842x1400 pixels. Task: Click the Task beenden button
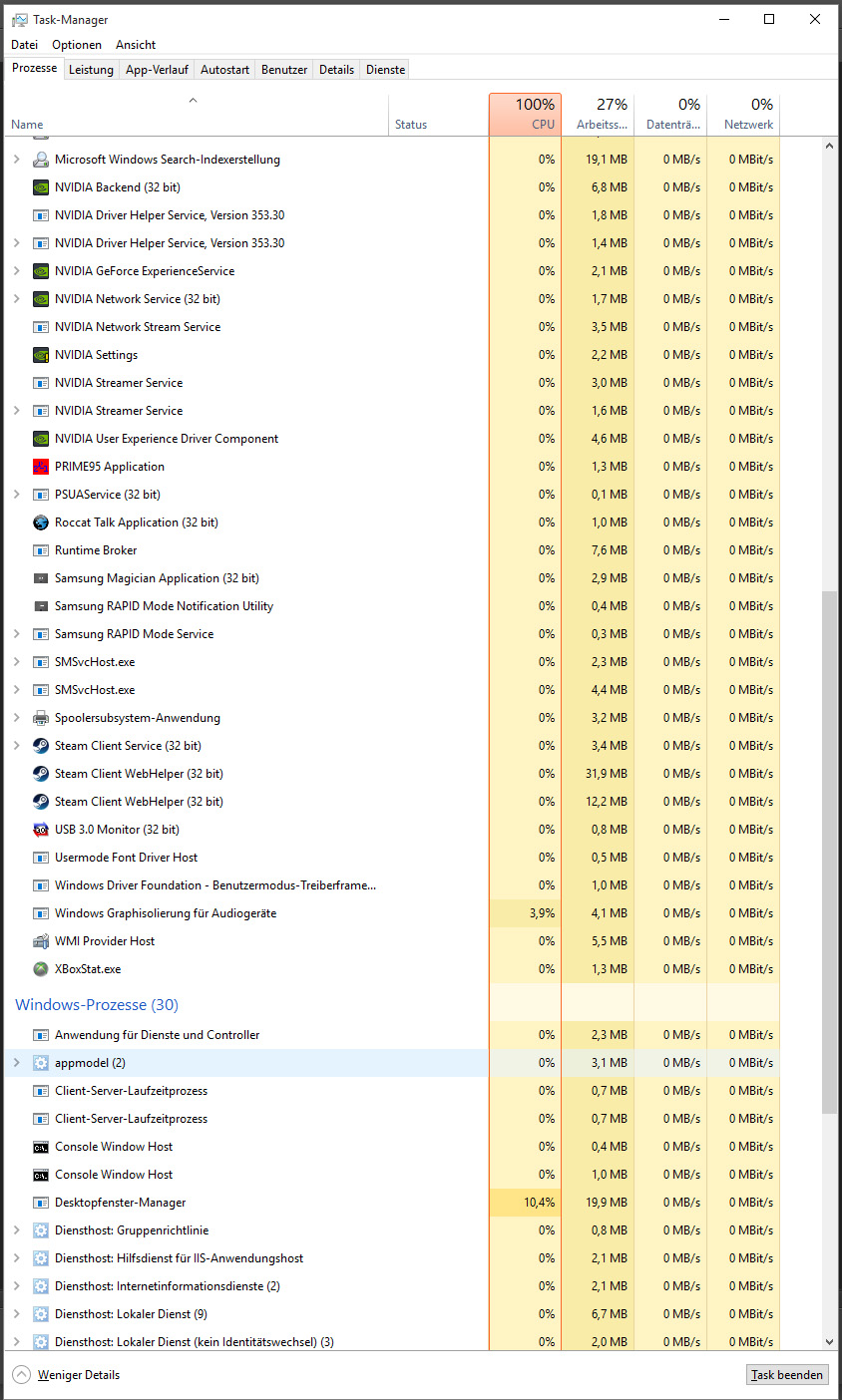pyautogui.click(x=787, y=1375)
